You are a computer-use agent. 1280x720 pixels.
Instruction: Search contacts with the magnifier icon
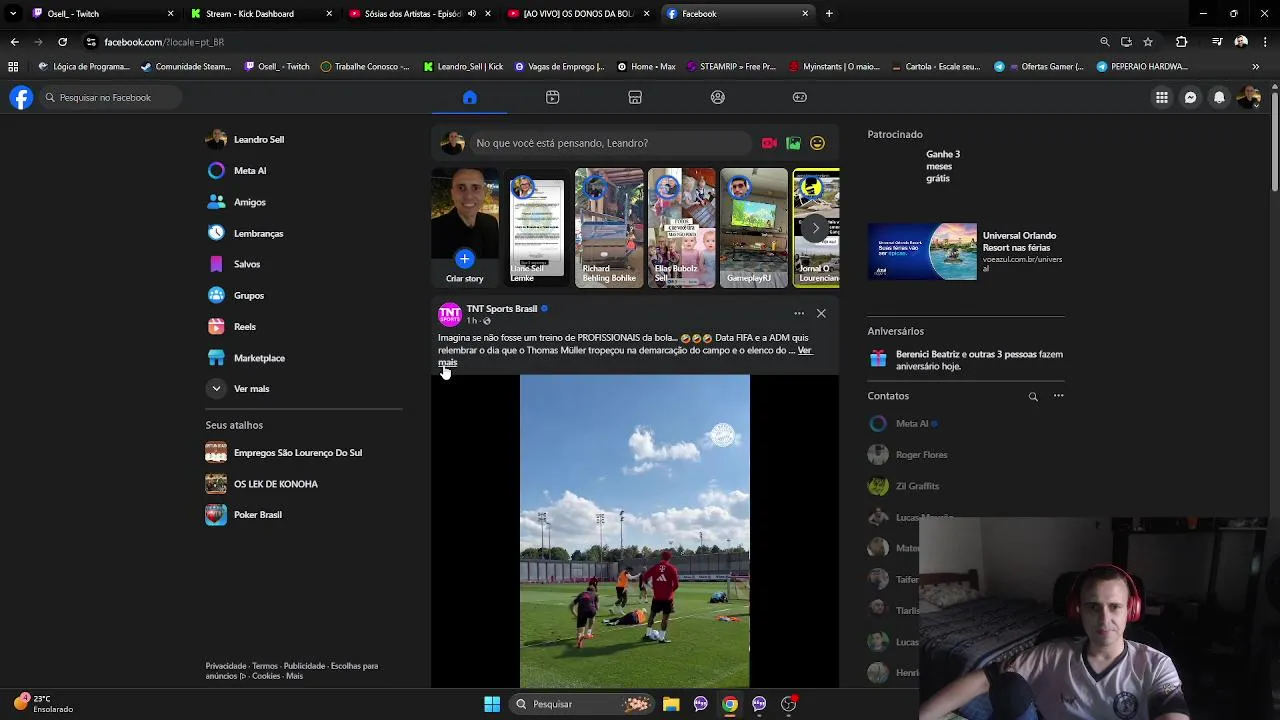[x=1033, y=396]
